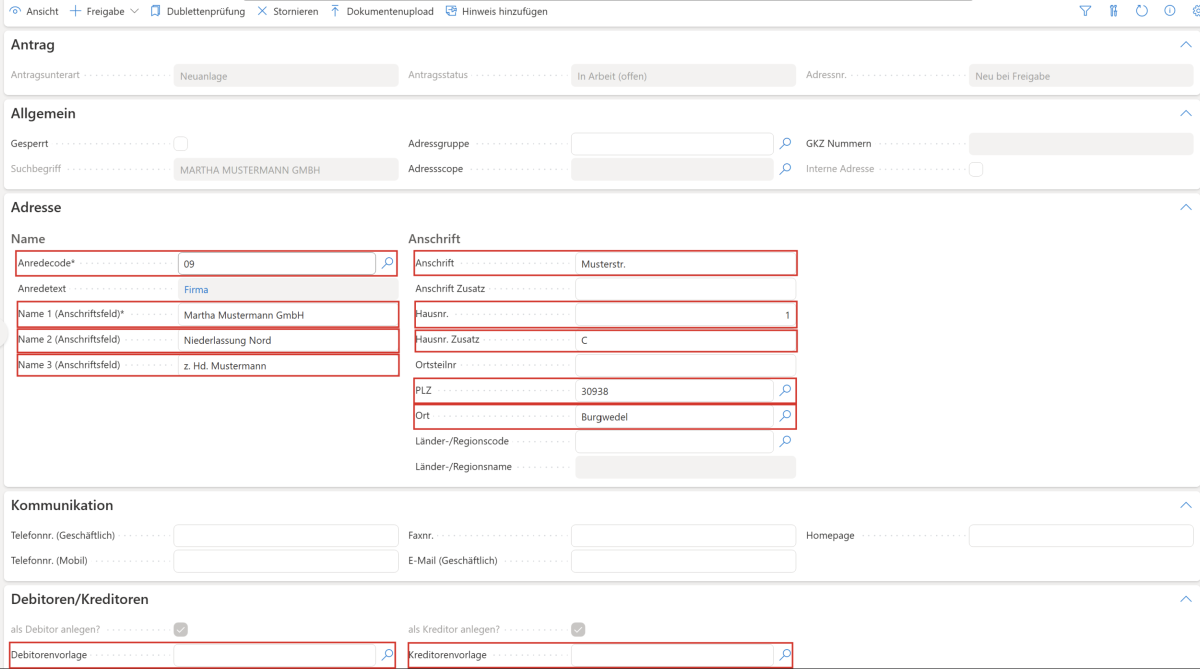Click the Firma Anredetext link
Screen dimensions: 1200x669
click(x=196, y=289)
